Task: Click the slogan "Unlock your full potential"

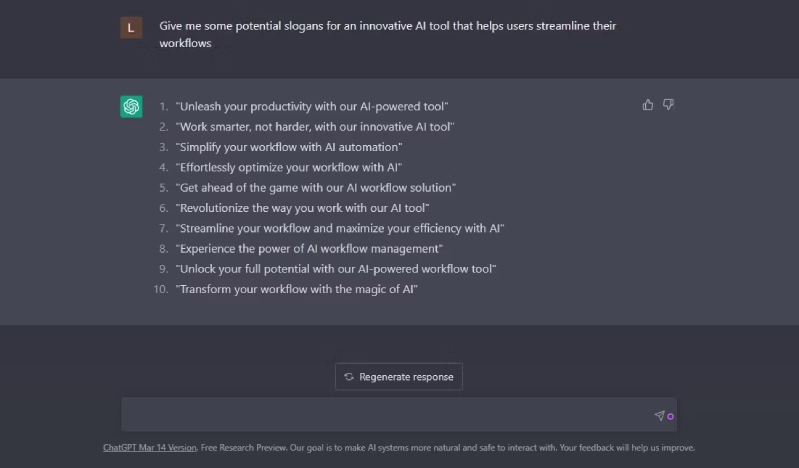Action: click(336, 269)
